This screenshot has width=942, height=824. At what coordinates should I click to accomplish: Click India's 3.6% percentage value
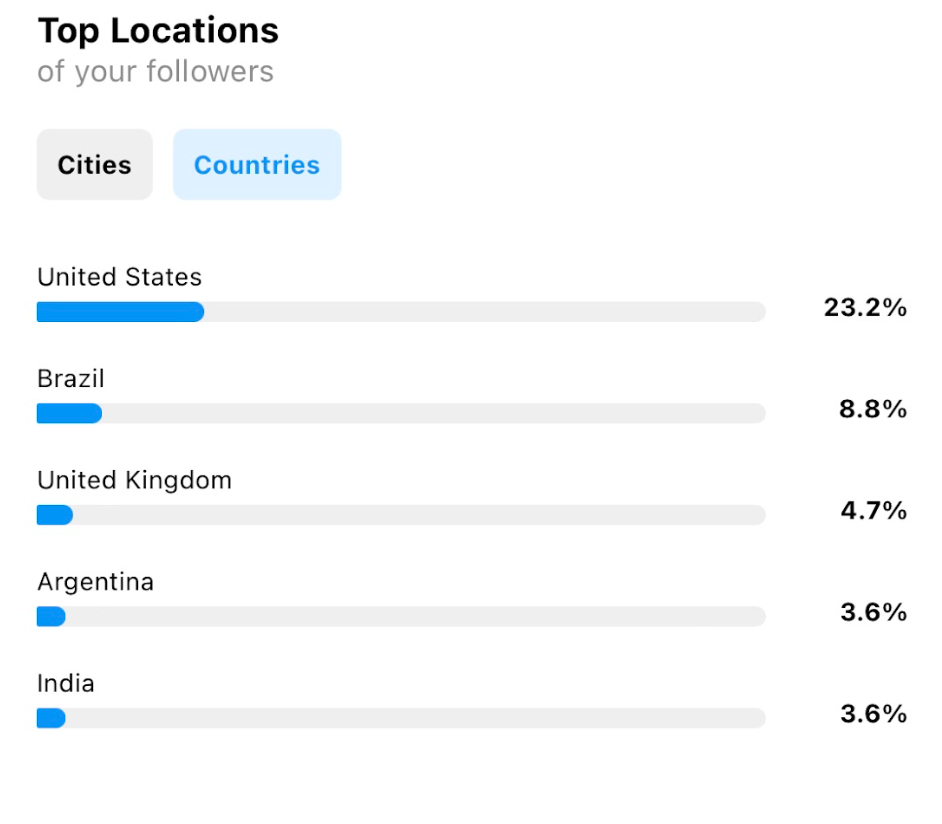click(874, 713)
